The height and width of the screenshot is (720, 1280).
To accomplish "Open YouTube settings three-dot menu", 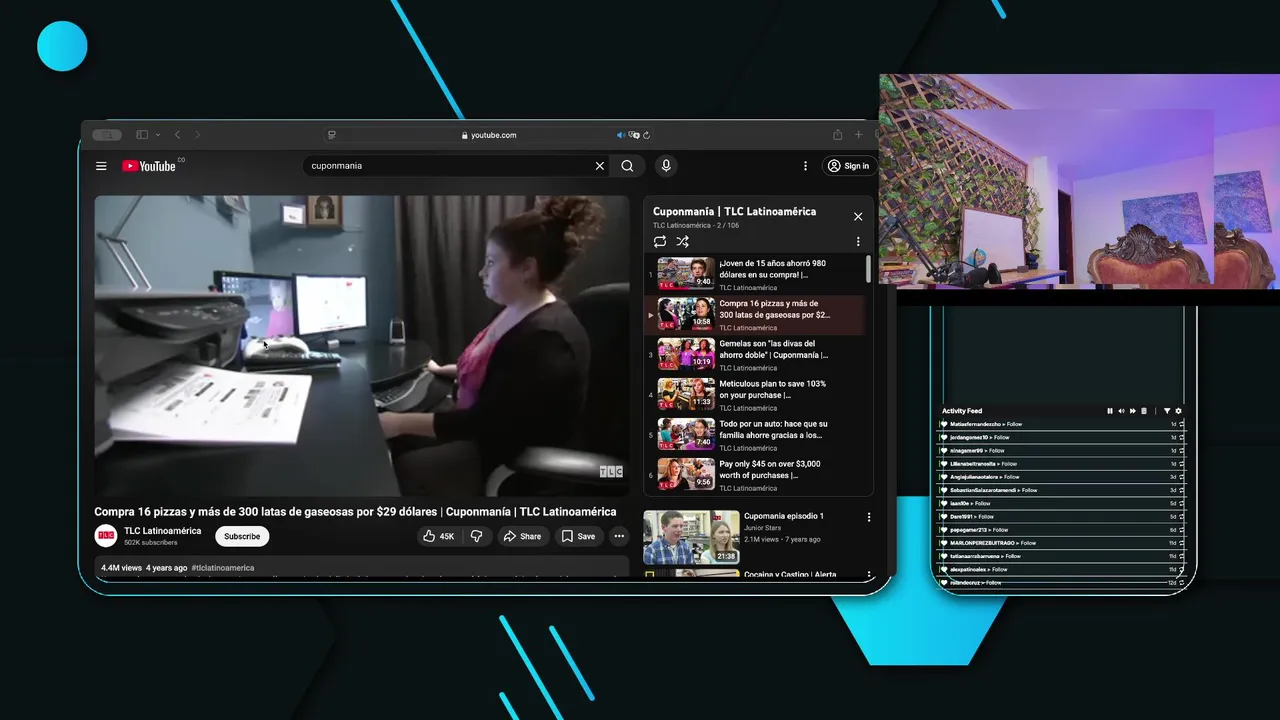I will [x=805, y=166].
